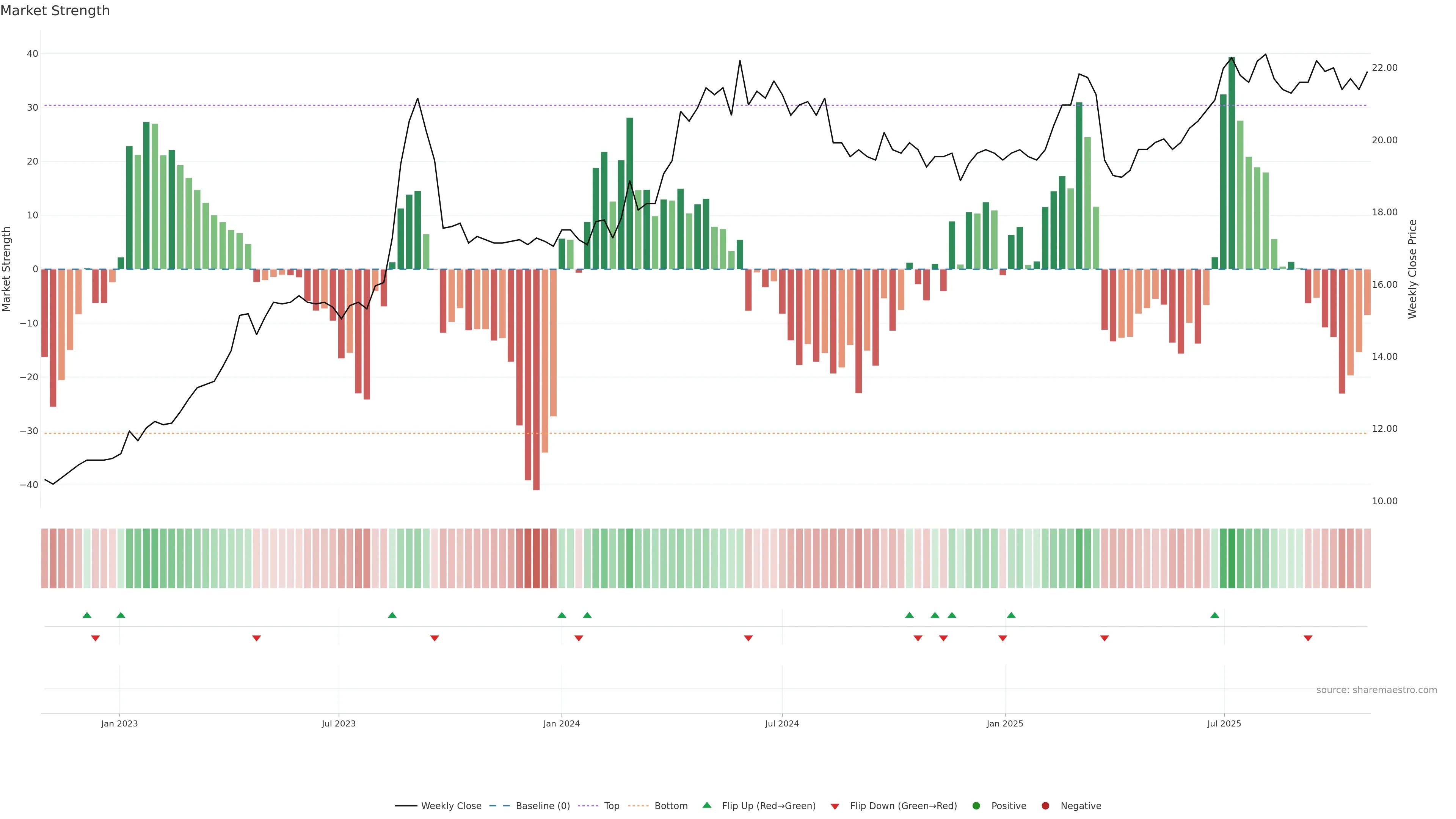Click the green Positive circle in the legend
The height and width of the screenshot is (819, 1456).
click(976, 806)
